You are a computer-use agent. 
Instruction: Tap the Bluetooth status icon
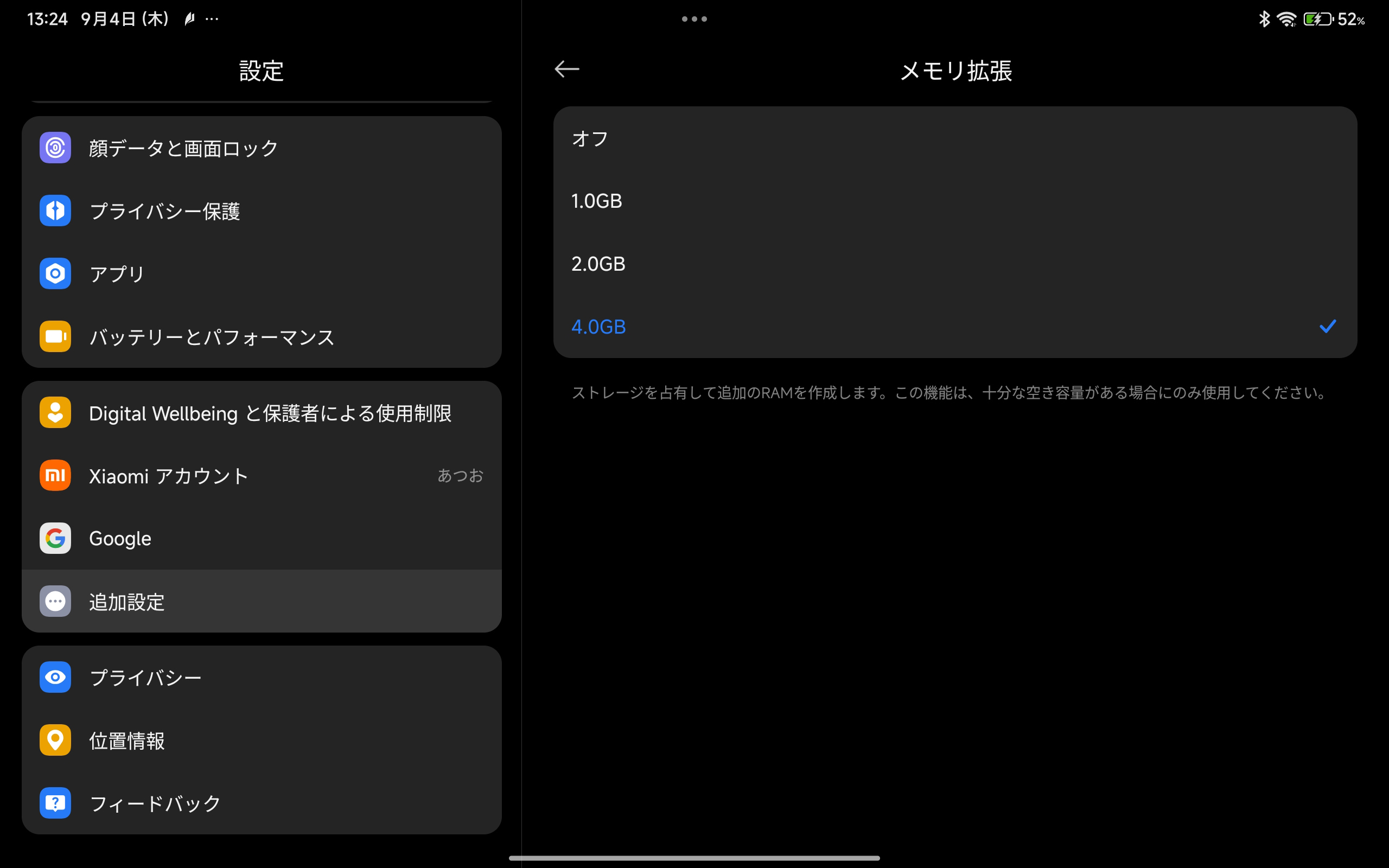pyautogui.click(x=1264, y=19)
